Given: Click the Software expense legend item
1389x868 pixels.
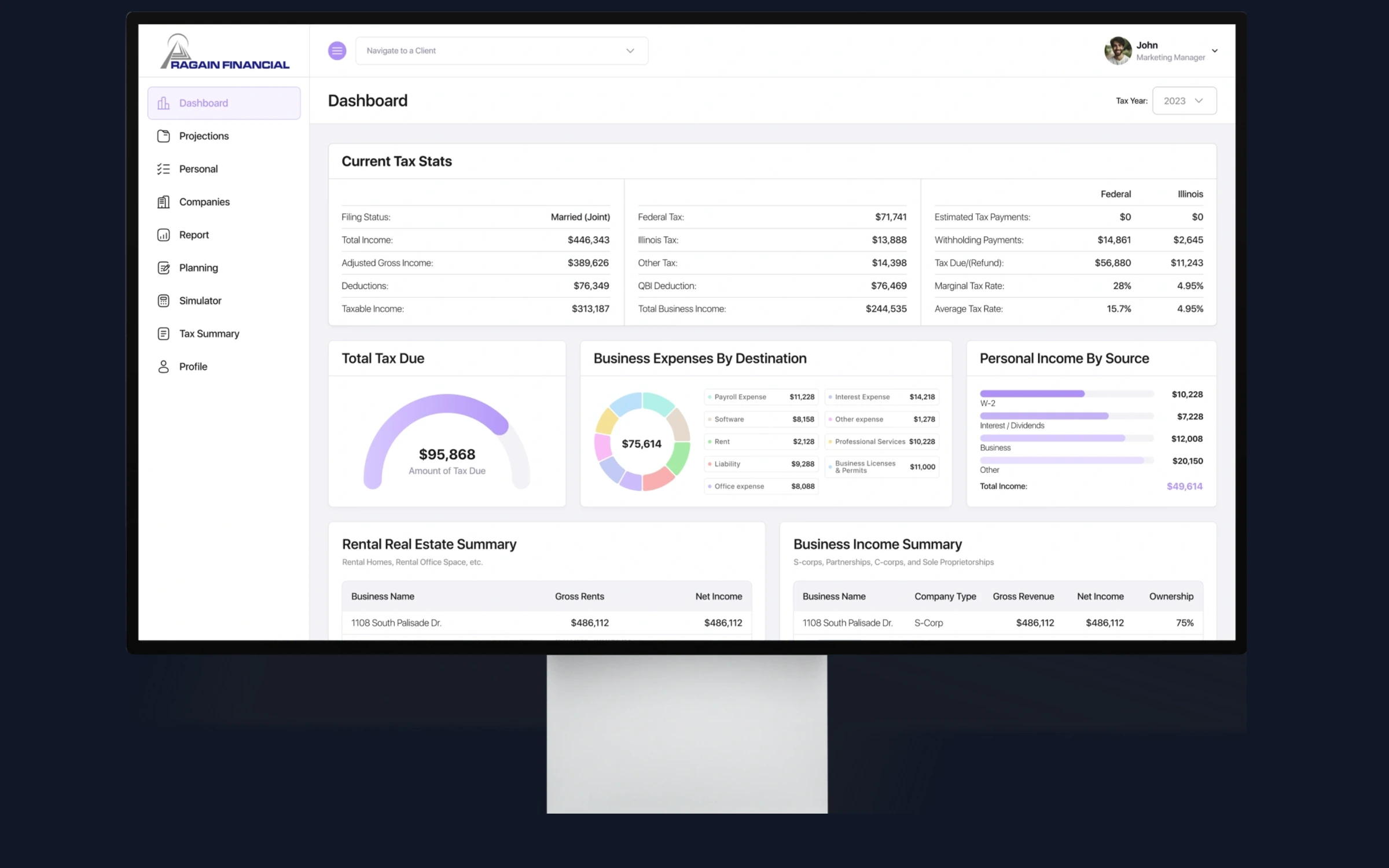Looking at the screenshot, I should pos(761,420).
